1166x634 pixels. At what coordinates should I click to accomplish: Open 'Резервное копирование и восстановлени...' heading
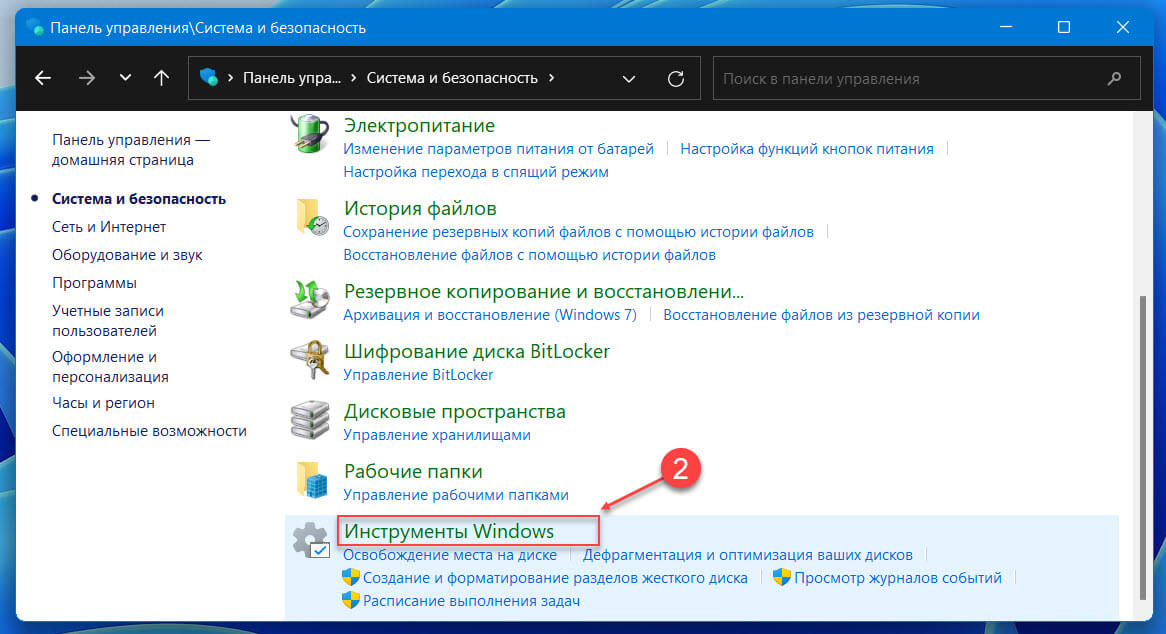(544, 291)
